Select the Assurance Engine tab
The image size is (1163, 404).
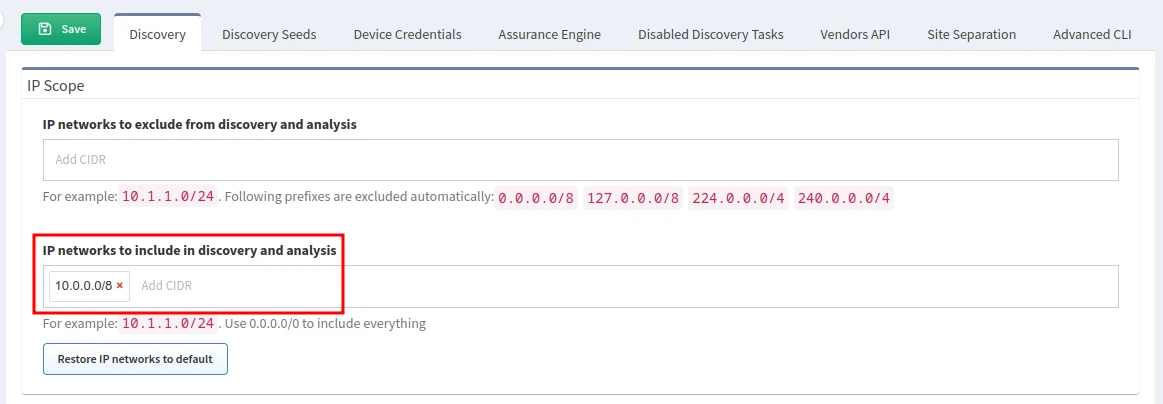pyautogui.click(x=549, y=34)
